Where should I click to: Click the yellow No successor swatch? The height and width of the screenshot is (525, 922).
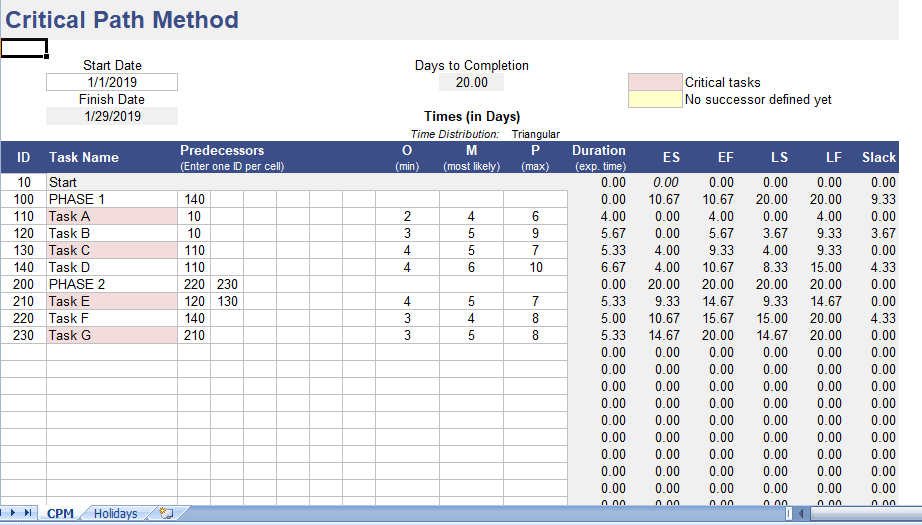tap(655, 99)
